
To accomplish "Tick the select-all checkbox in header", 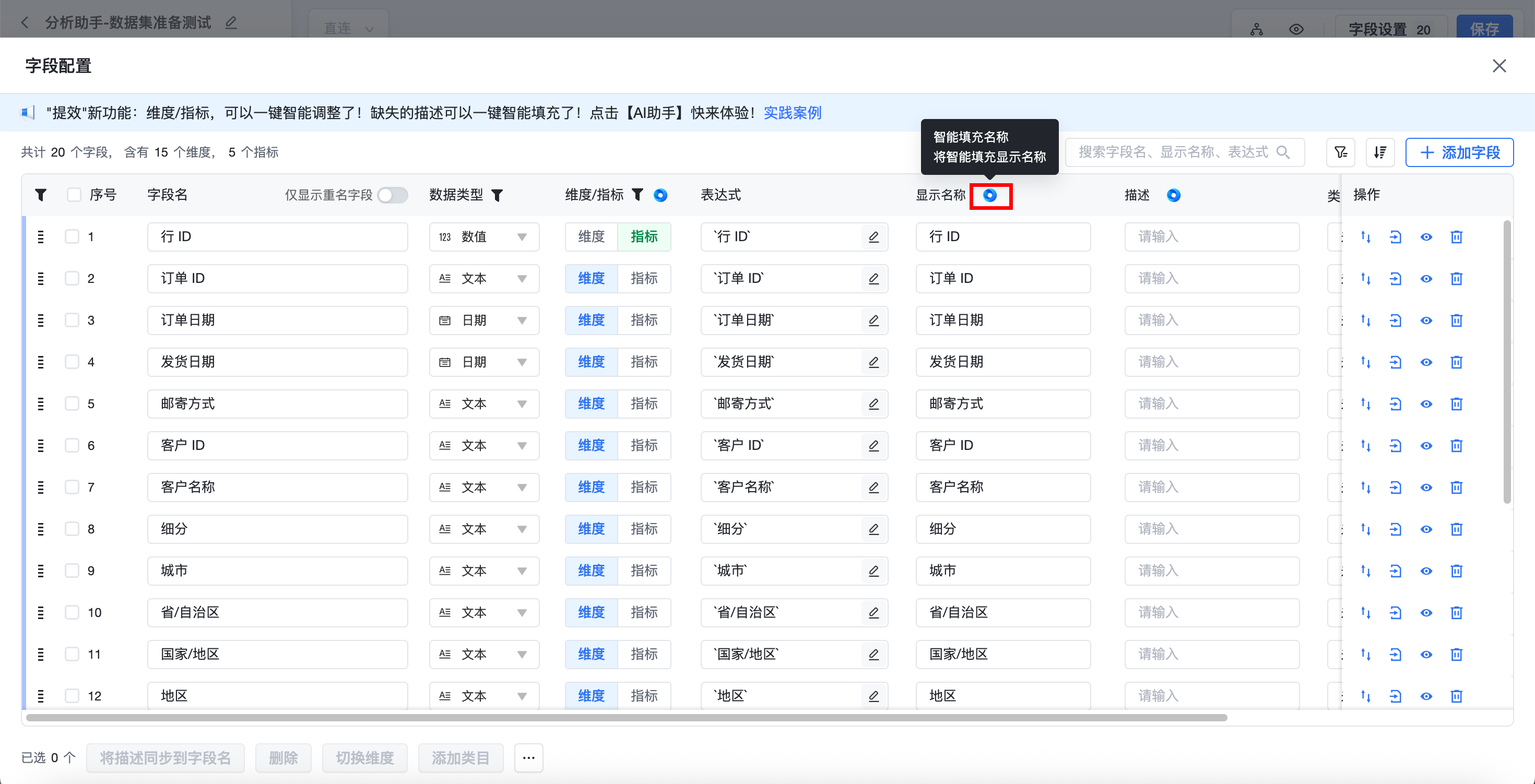I will 74,195.
